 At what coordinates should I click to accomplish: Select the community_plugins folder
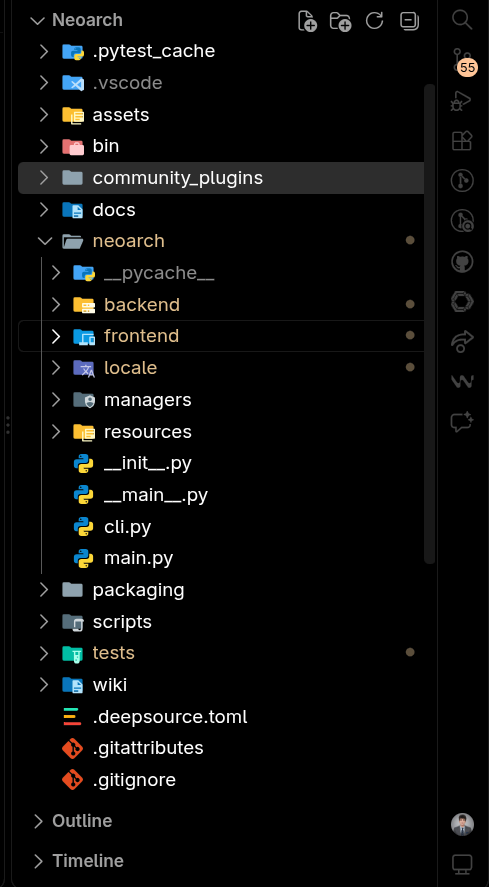(x=221, y=178)
